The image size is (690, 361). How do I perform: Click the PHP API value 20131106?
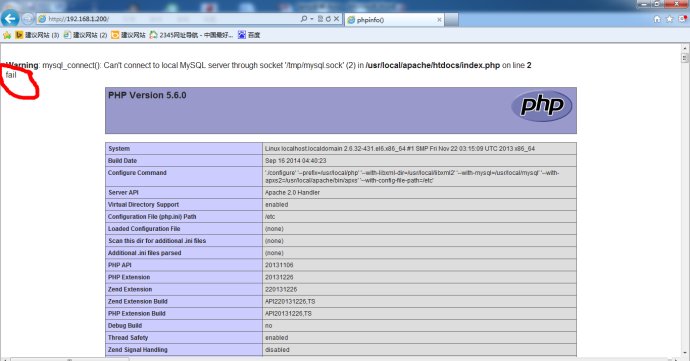point(279,265)
